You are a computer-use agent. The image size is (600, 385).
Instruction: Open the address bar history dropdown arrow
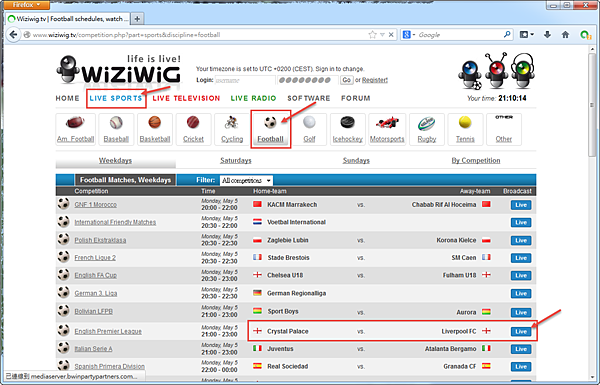(382, 35)
